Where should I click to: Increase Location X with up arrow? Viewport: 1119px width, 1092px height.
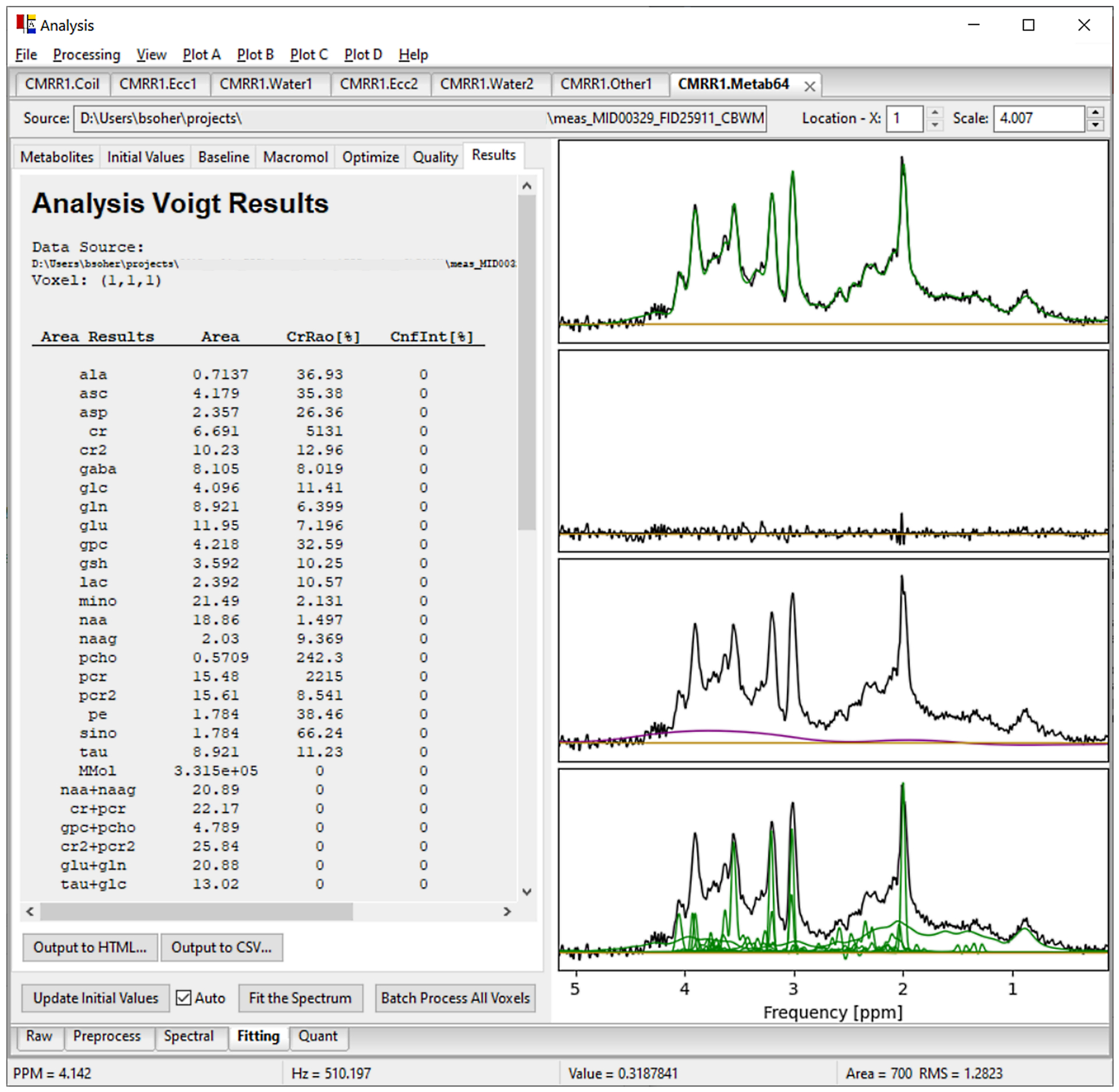click(935, 112)
